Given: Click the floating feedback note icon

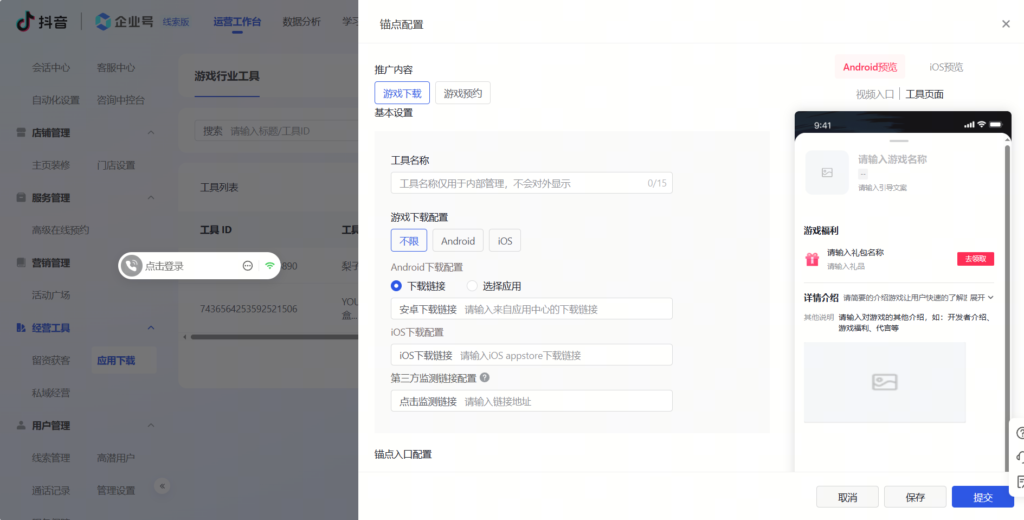Looking at the screenshot, I should click(1020, 482).
